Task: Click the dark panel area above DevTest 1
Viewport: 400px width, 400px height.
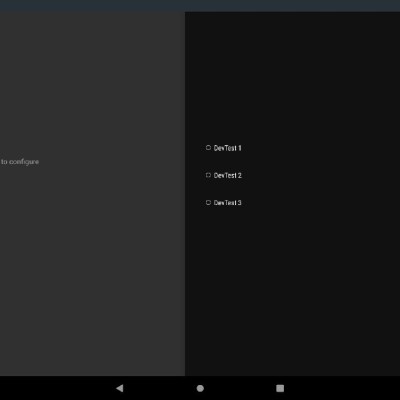Action: click(292, 77)
